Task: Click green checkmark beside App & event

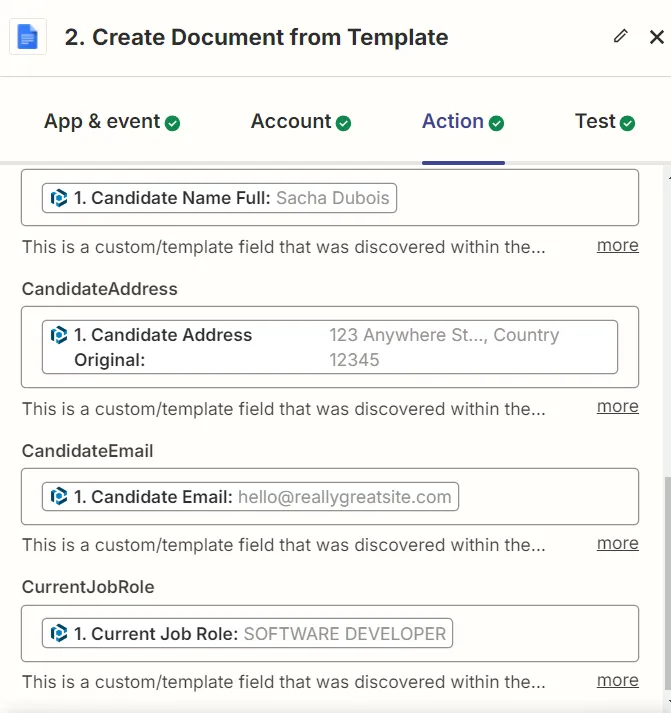Action: click(172, 123)
